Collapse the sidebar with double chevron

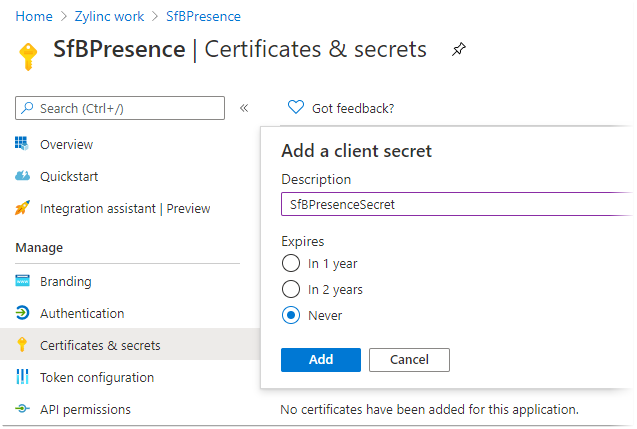(244, 108)
